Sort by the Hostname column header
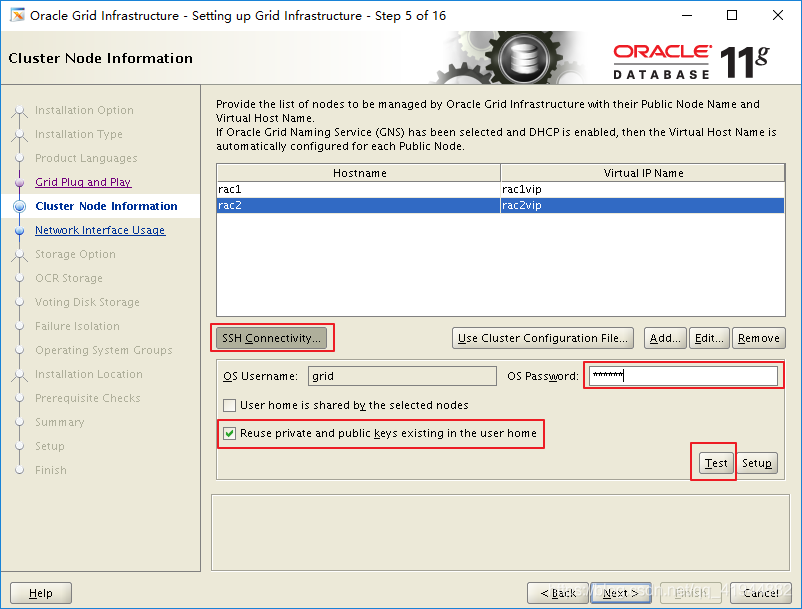The height and width of the screenshot is (609, 802). (x=359, y=173)
